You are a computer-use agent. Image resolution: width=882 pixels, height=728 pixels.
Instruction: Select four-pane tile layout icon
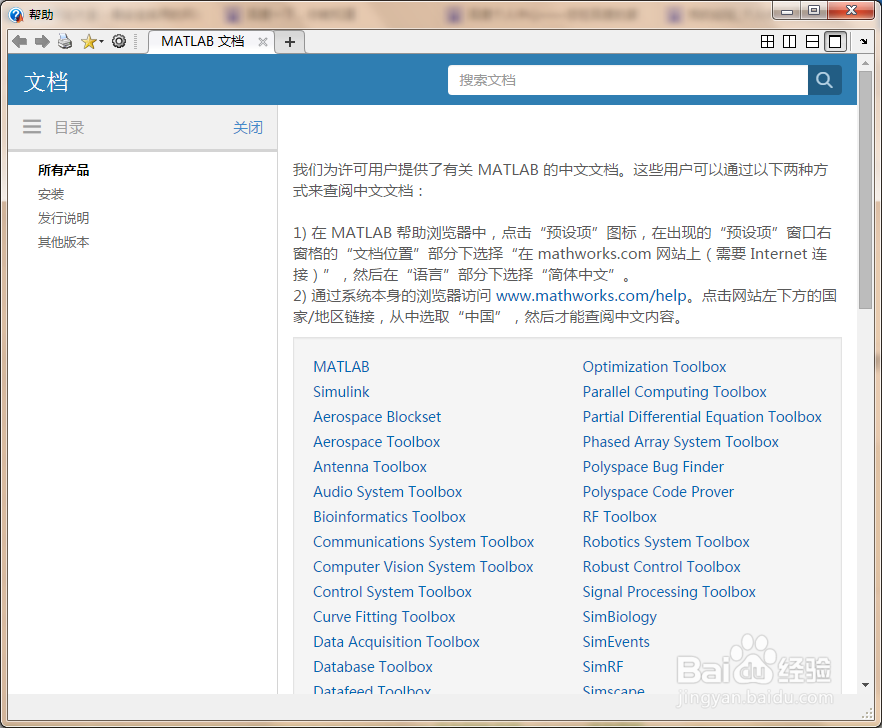pos(767,42)
